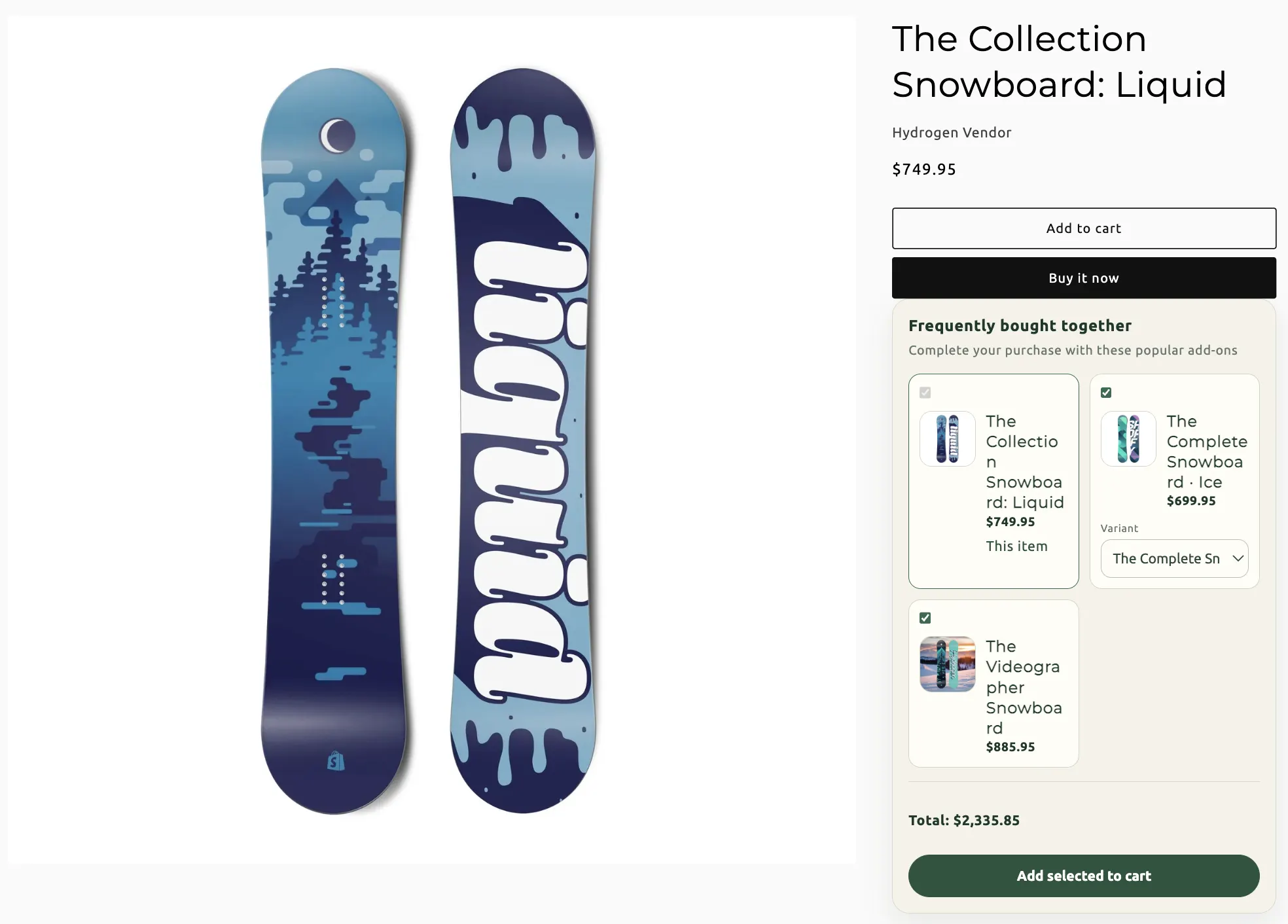Viewport: 1288px width, 924px height.
Task: Click the large snowboard product image
Action: coord(431,440)
